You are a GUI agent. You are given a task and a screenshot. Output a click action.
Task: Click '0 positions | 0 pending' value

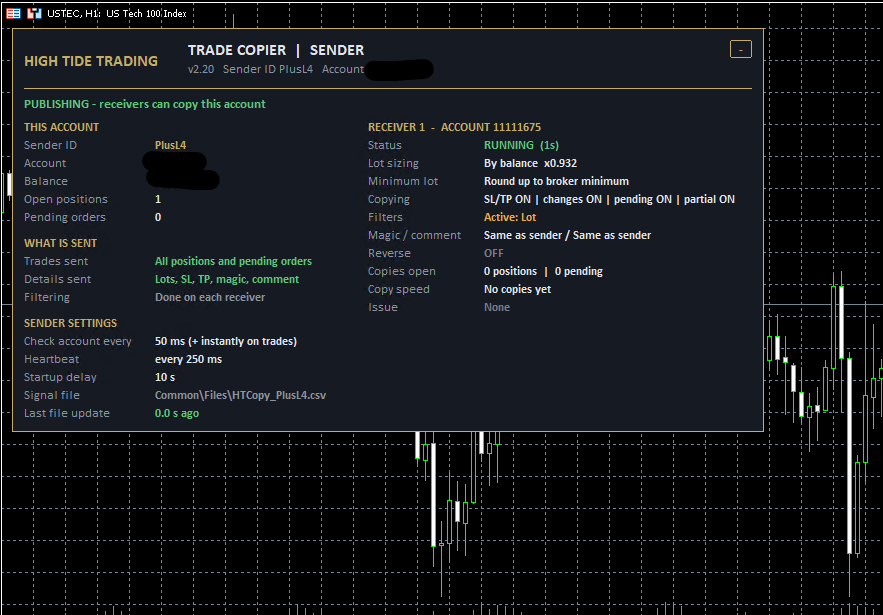[543, 271]
